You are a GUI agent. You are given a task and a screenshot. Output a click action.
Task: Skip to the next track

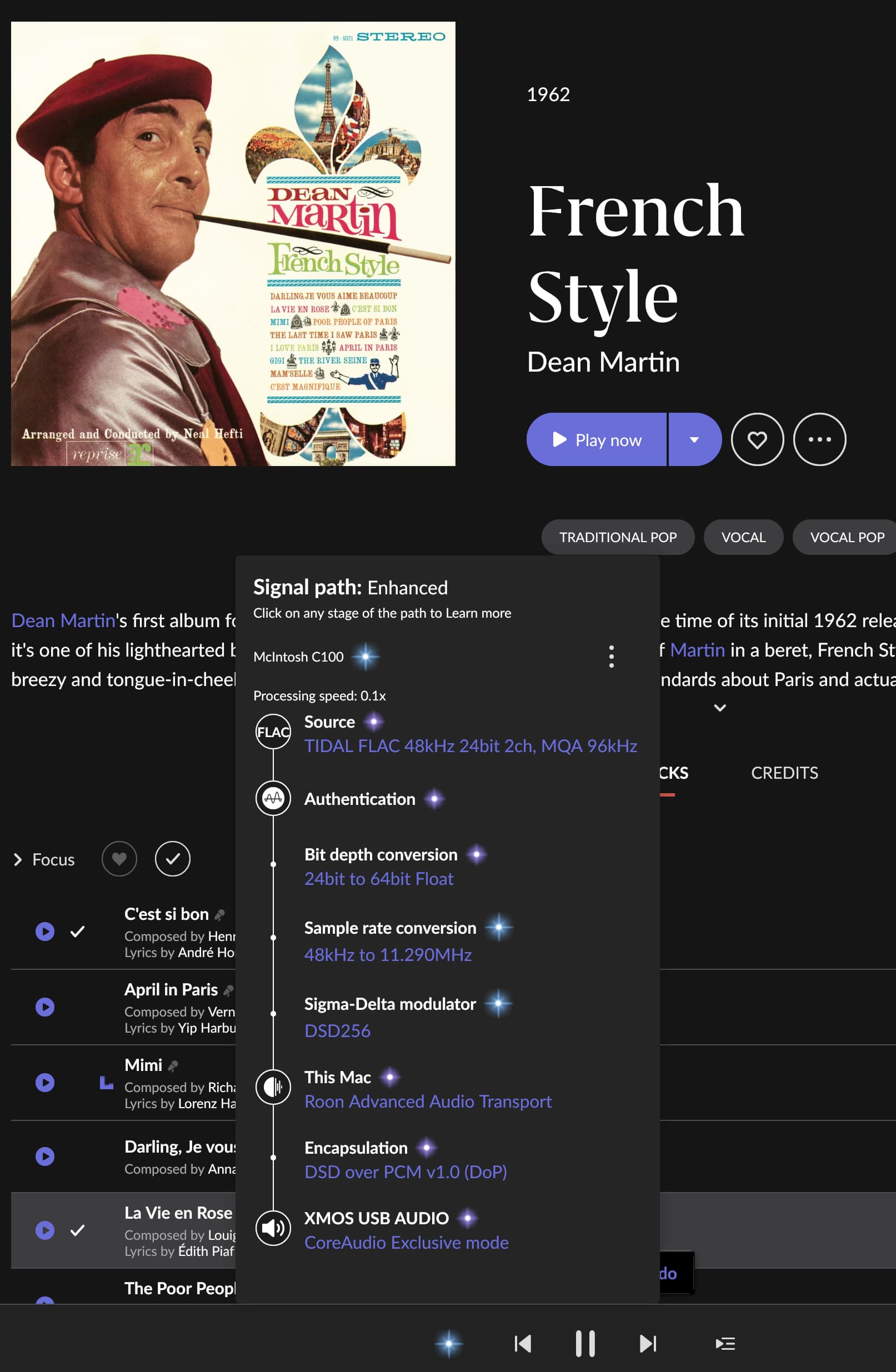coord(648,1344)
